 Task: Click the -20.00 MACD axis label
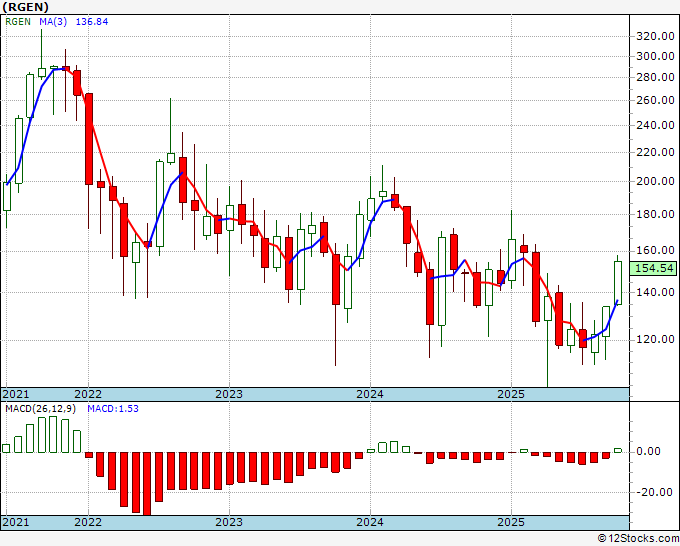point(654,493)
